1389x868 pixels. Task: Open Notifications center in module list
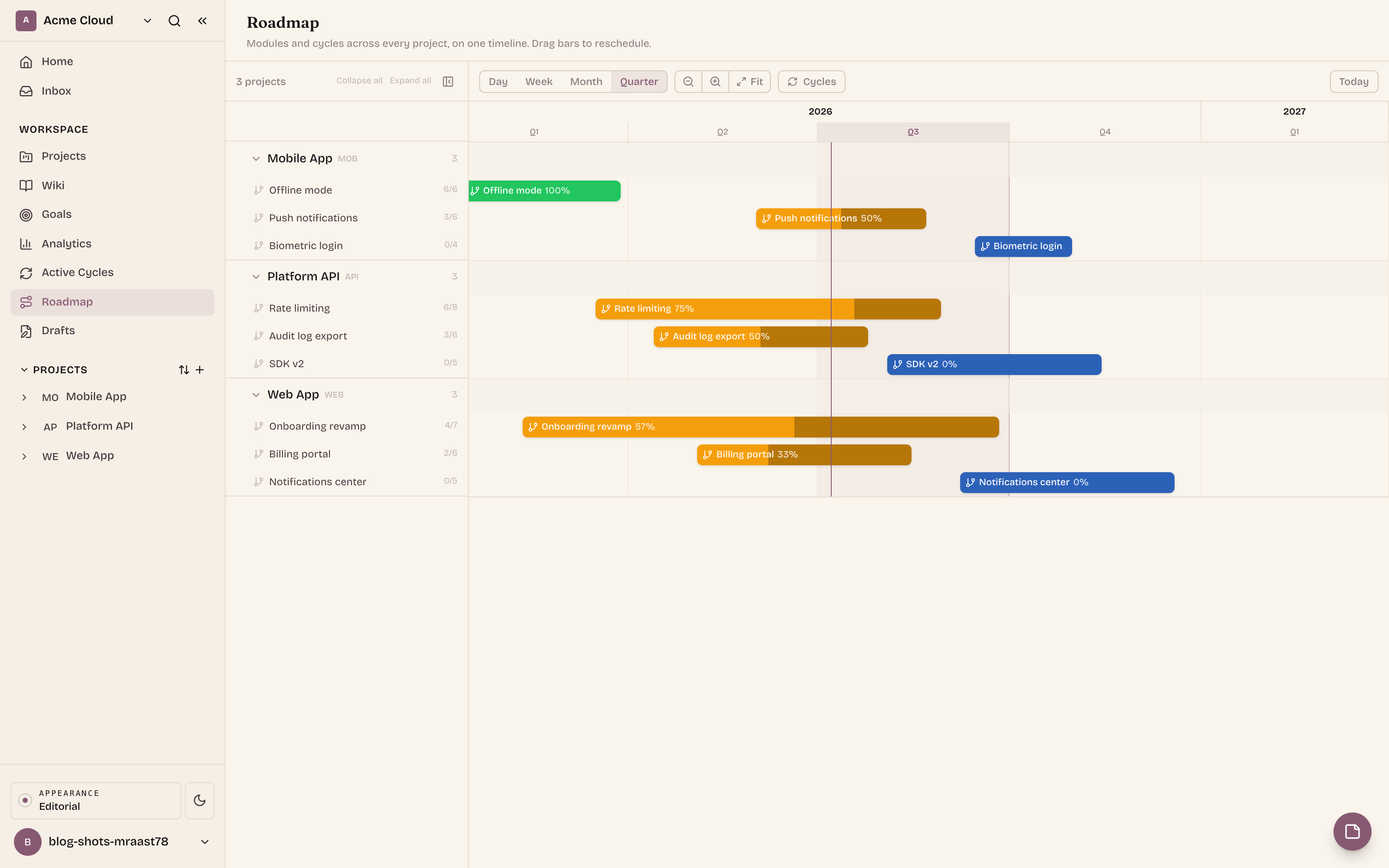click(347, 482)
